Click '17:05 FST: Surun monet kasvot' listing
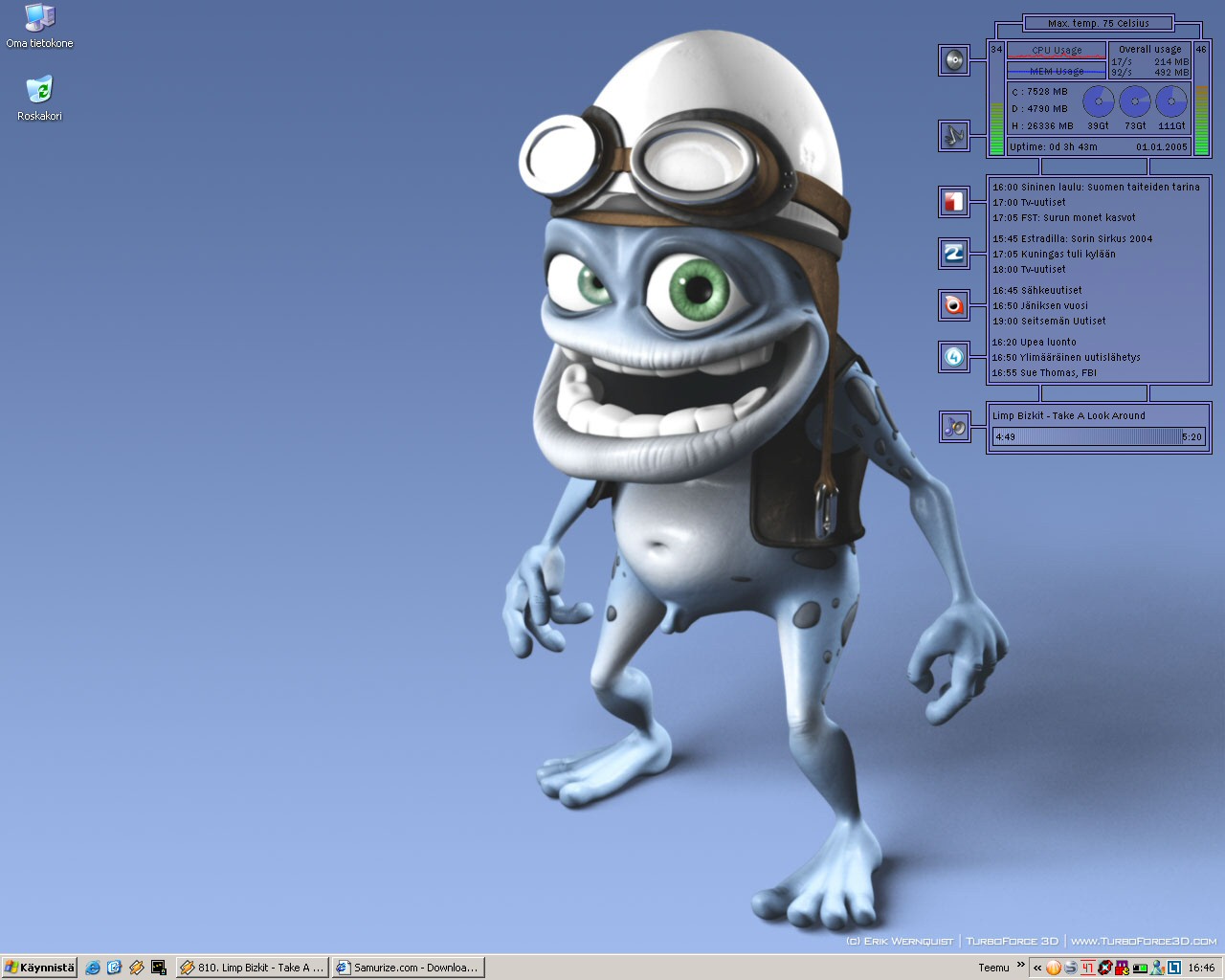The height and width of the screenshot is (980, 1225). pos(1064,217)
